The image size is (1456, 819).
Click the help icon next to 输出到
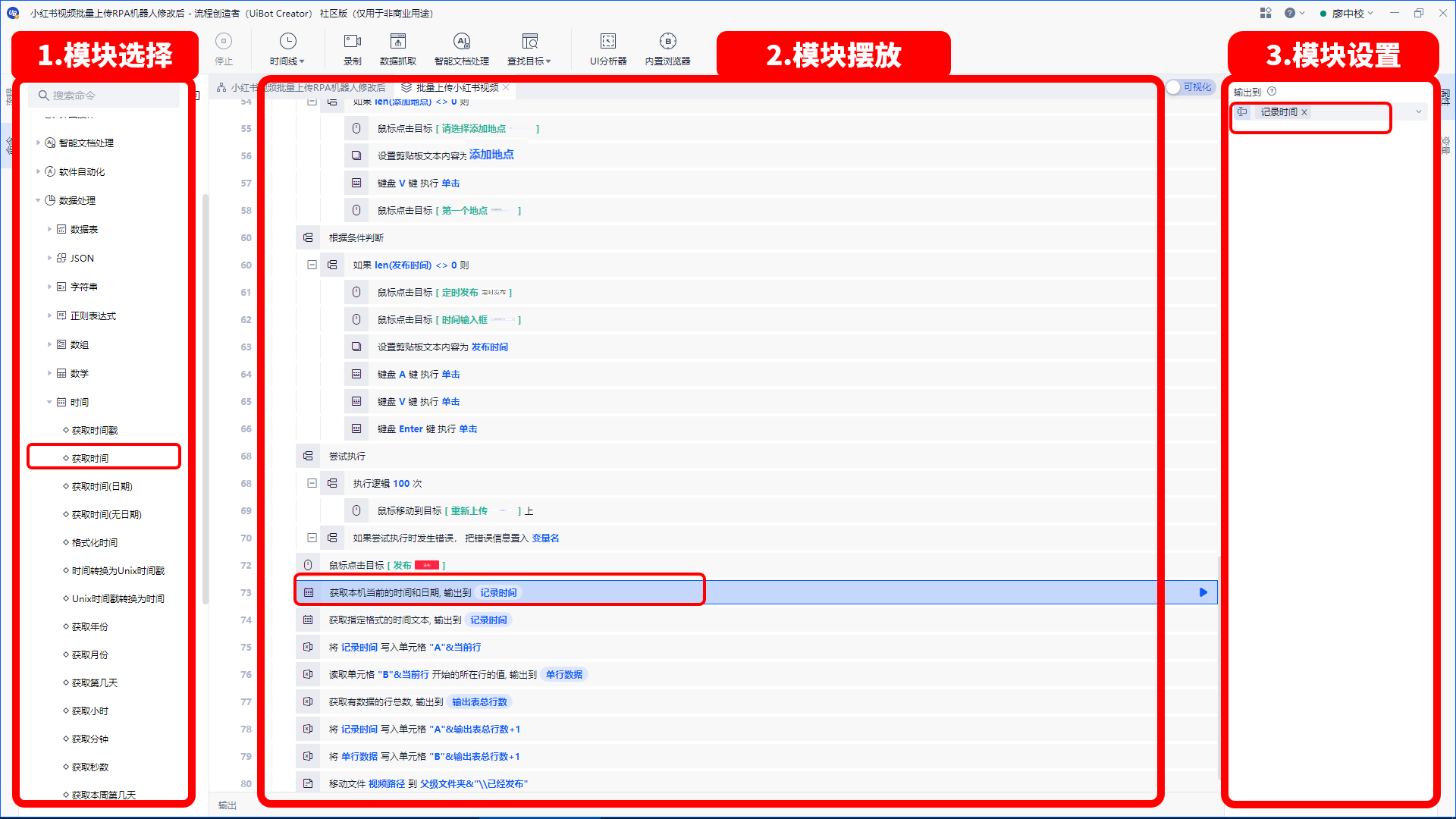[x=1272, y=91]
